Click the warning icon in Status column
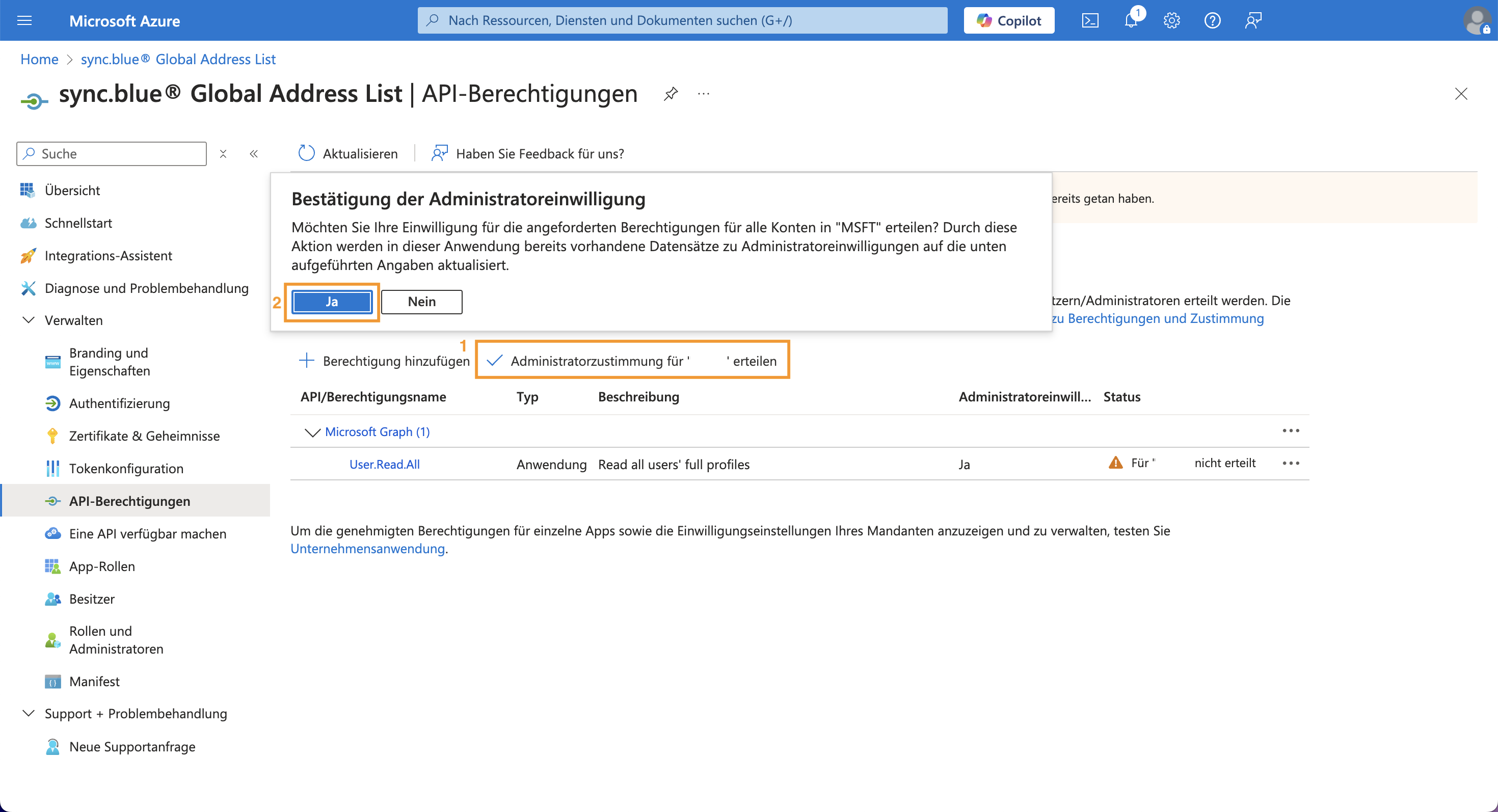1498x812 pixels. pos(1115,463)
